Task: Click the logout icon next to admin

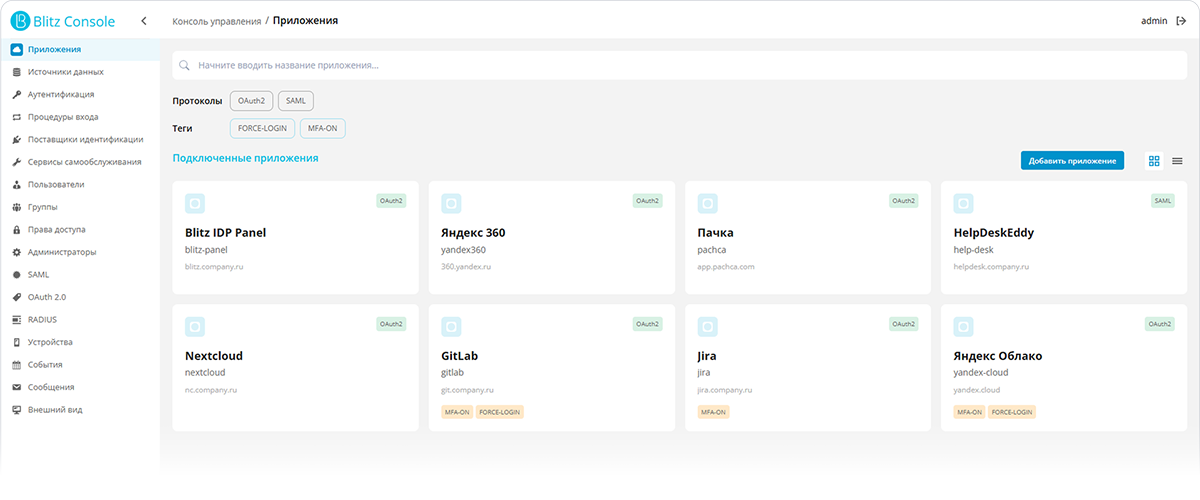Action: [x=1181, y=20]
